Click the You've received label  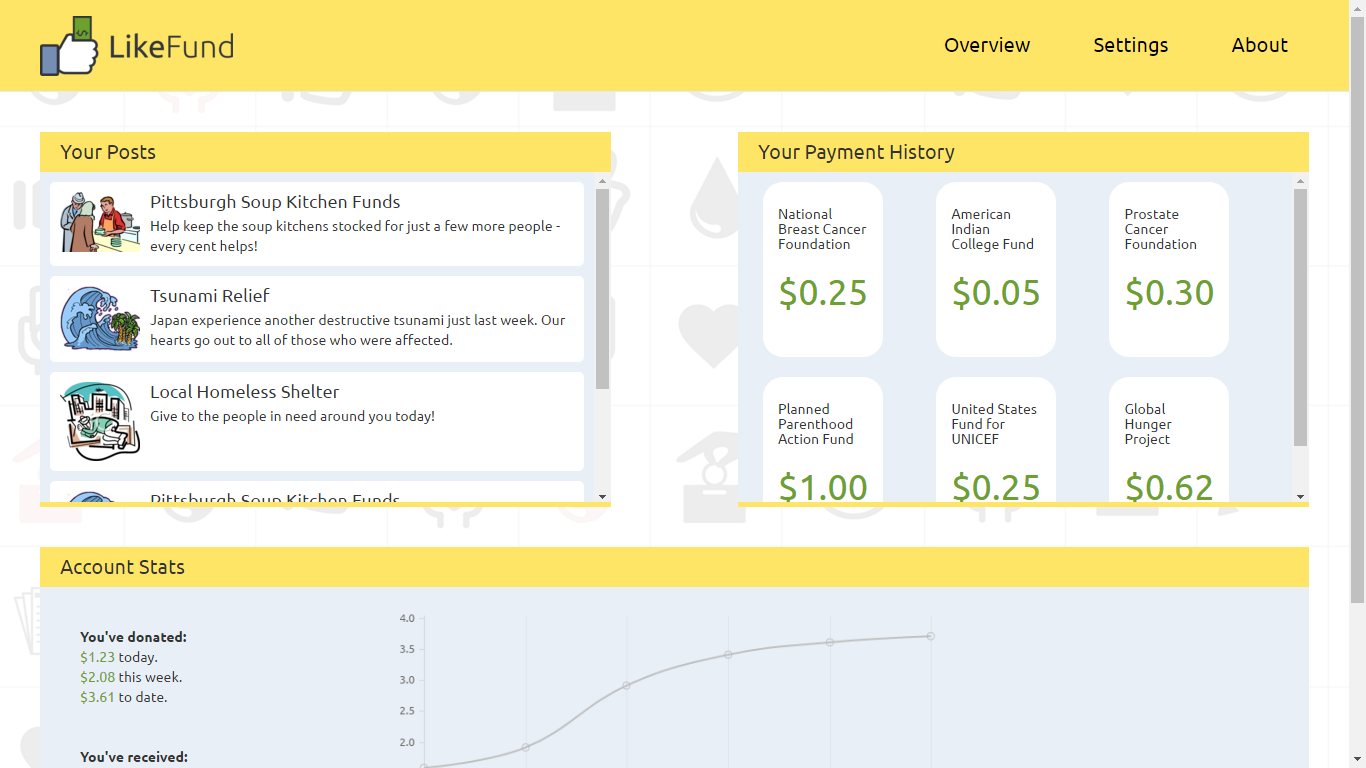[134, 757]
